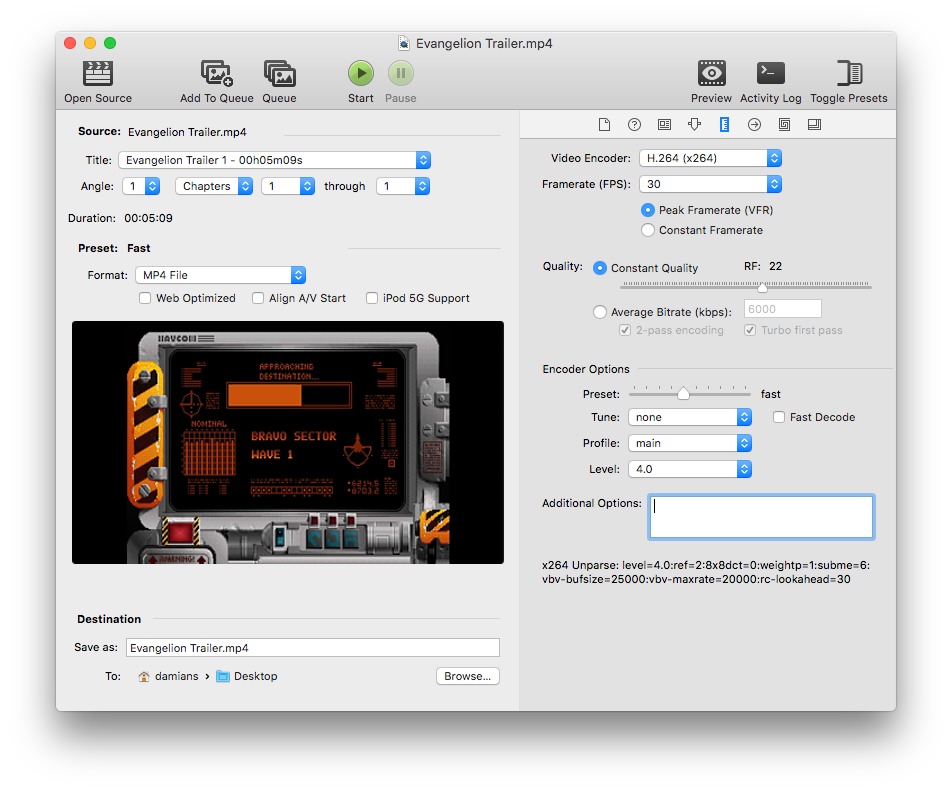
Task: Click the Preset name Fast label
Action: (x=138, y=248)
